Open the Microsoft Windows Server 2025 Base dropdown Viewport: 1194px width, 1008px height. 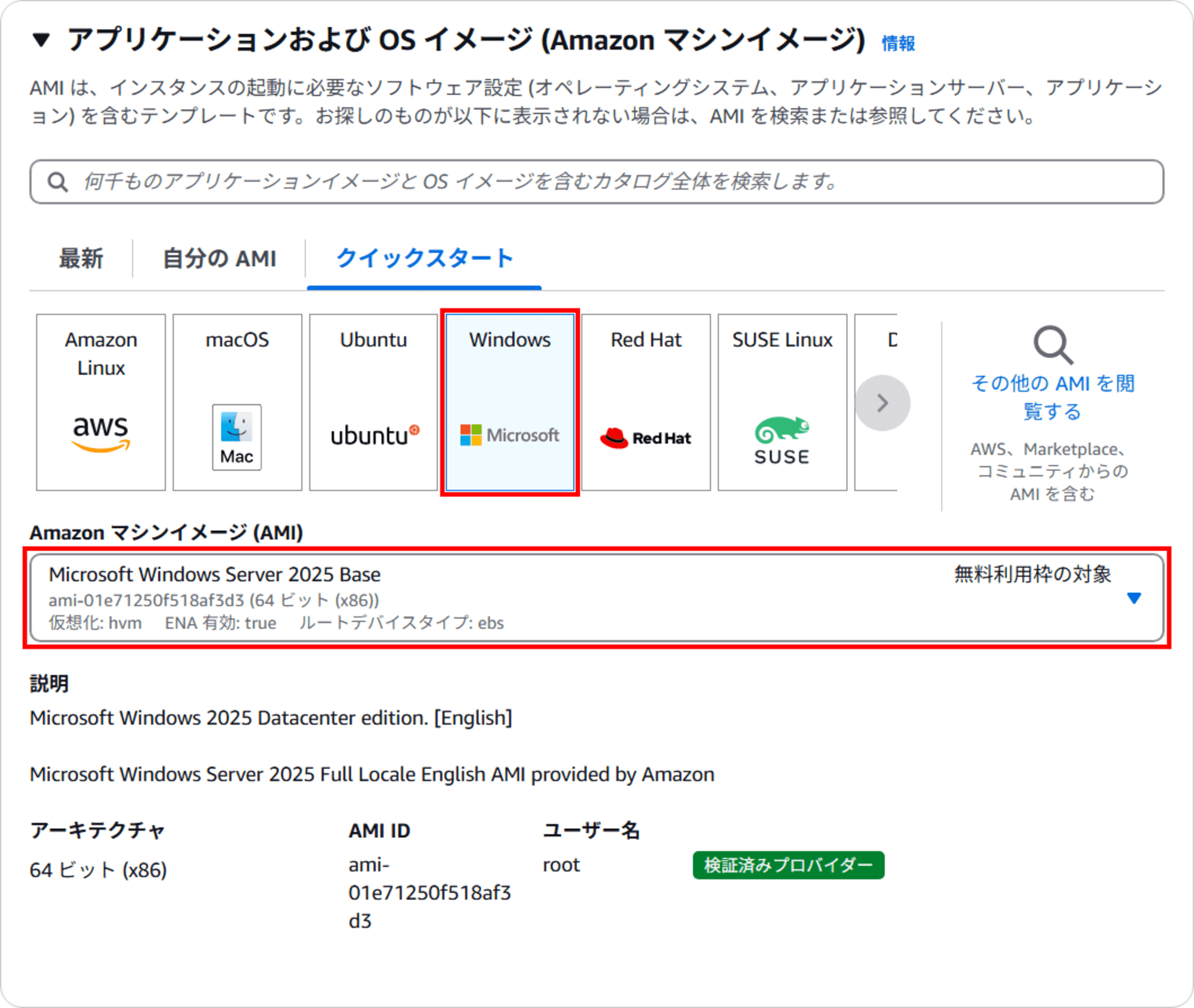(x=597, y=598)
